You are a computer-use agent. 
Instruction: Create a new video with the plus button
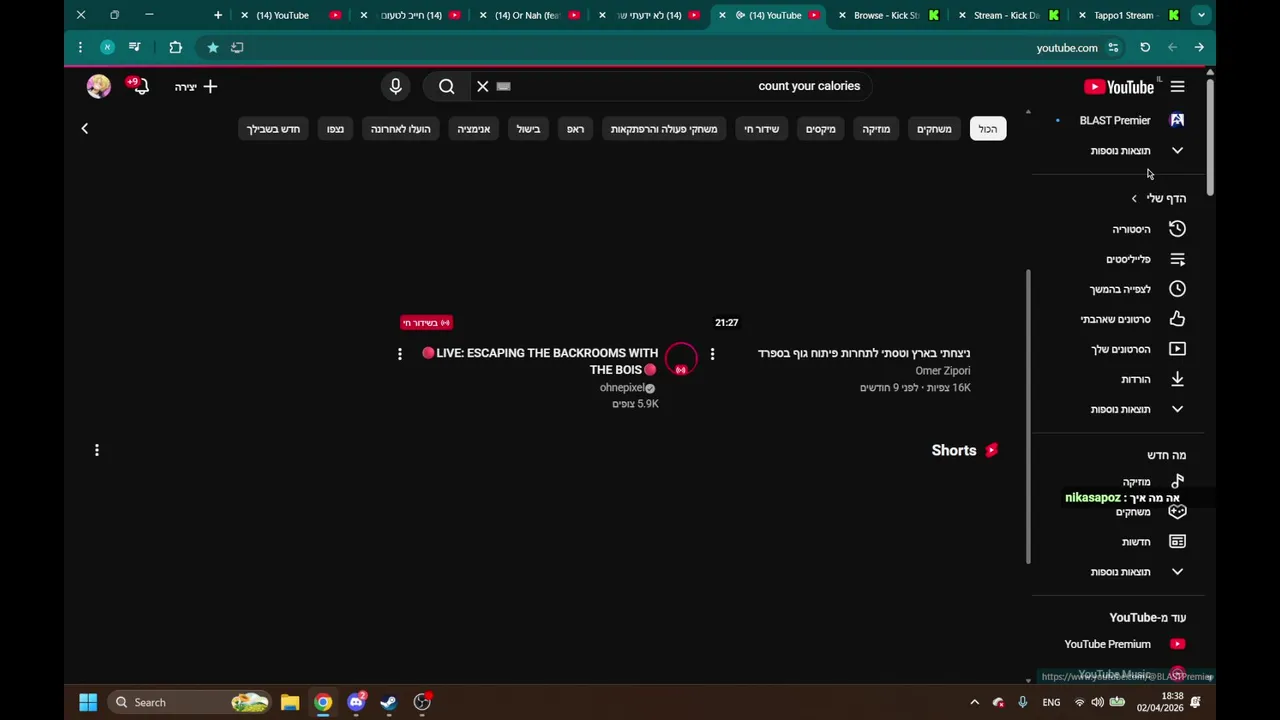pyautogui.click(x=197, y=87)
